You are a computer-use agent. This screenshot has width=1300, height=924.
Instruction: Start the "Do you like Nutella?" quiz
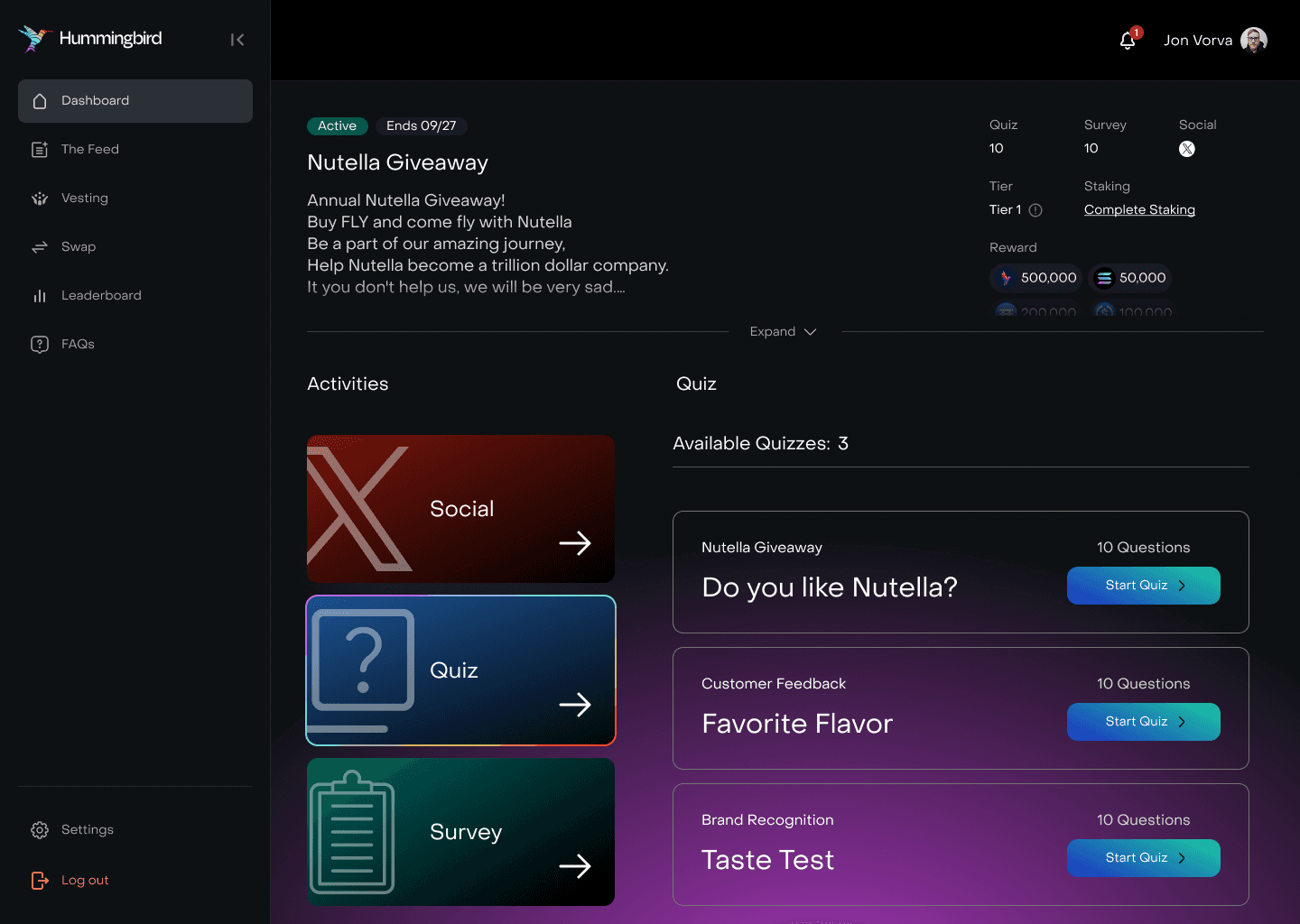tap(1144, 586)
